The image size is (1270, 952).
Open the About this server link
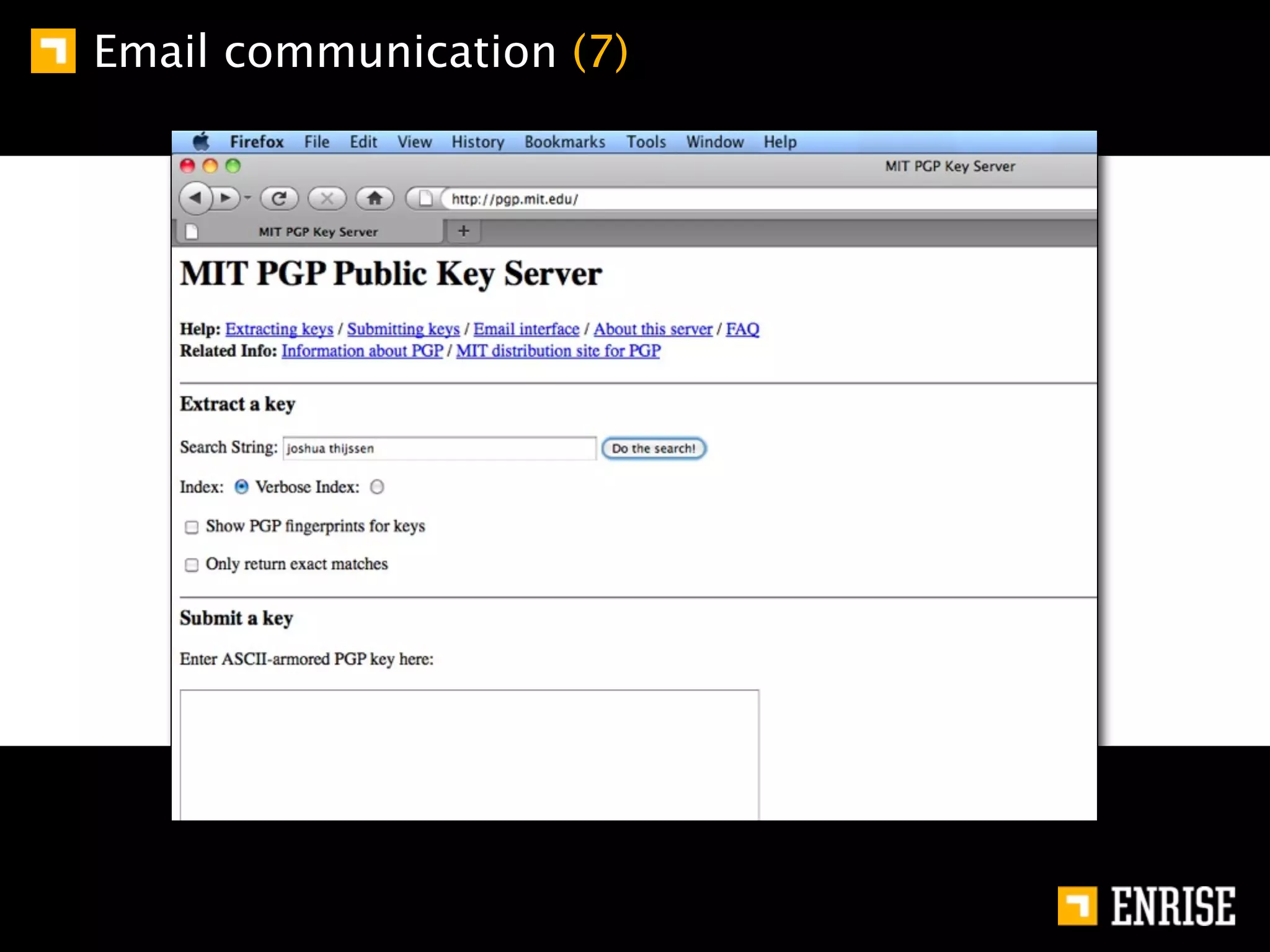[x=653, y=329]
